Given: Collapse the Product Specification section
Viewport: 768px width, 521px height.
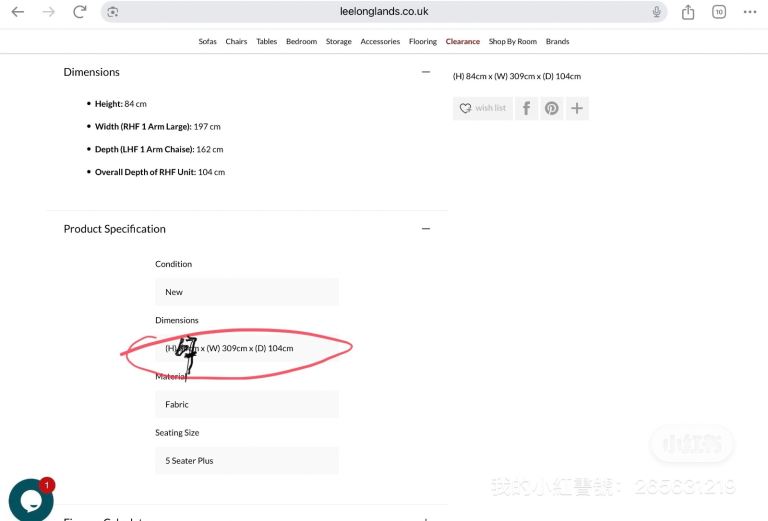Looking at the screenshot, I should 426,229.
